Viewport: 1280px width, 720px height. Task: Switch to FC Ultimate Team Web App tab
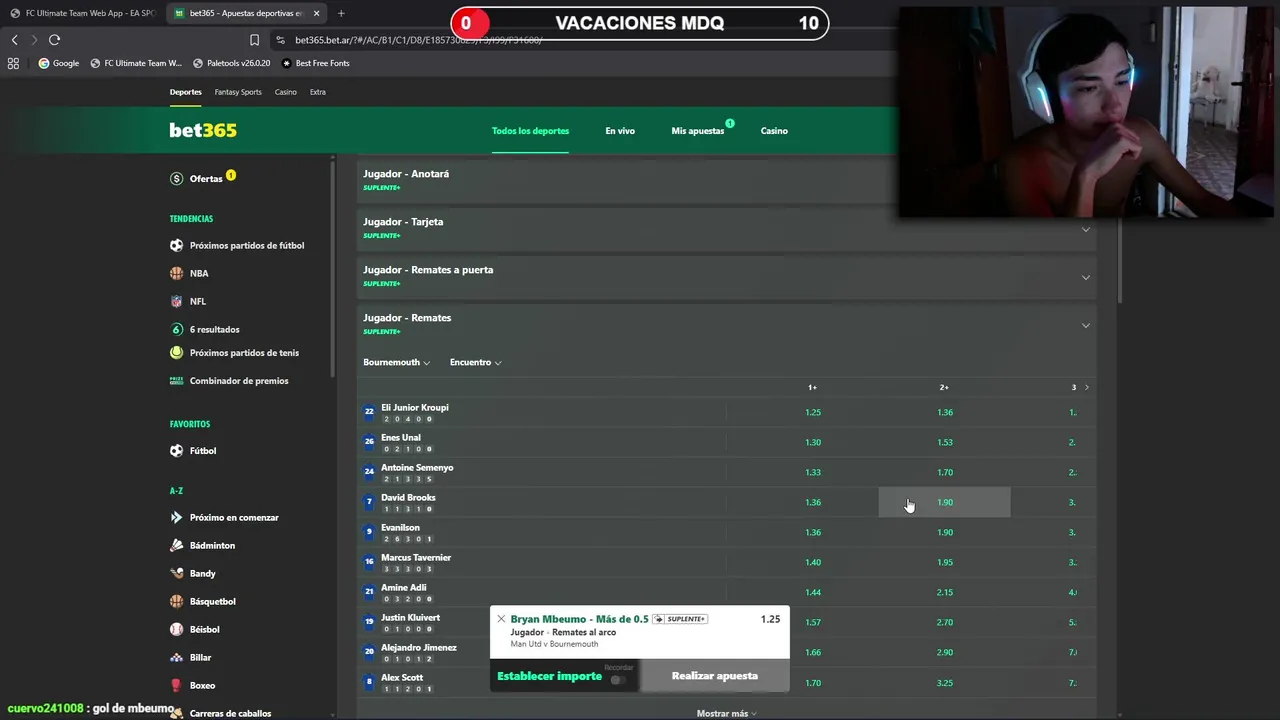tap(82, 13)
